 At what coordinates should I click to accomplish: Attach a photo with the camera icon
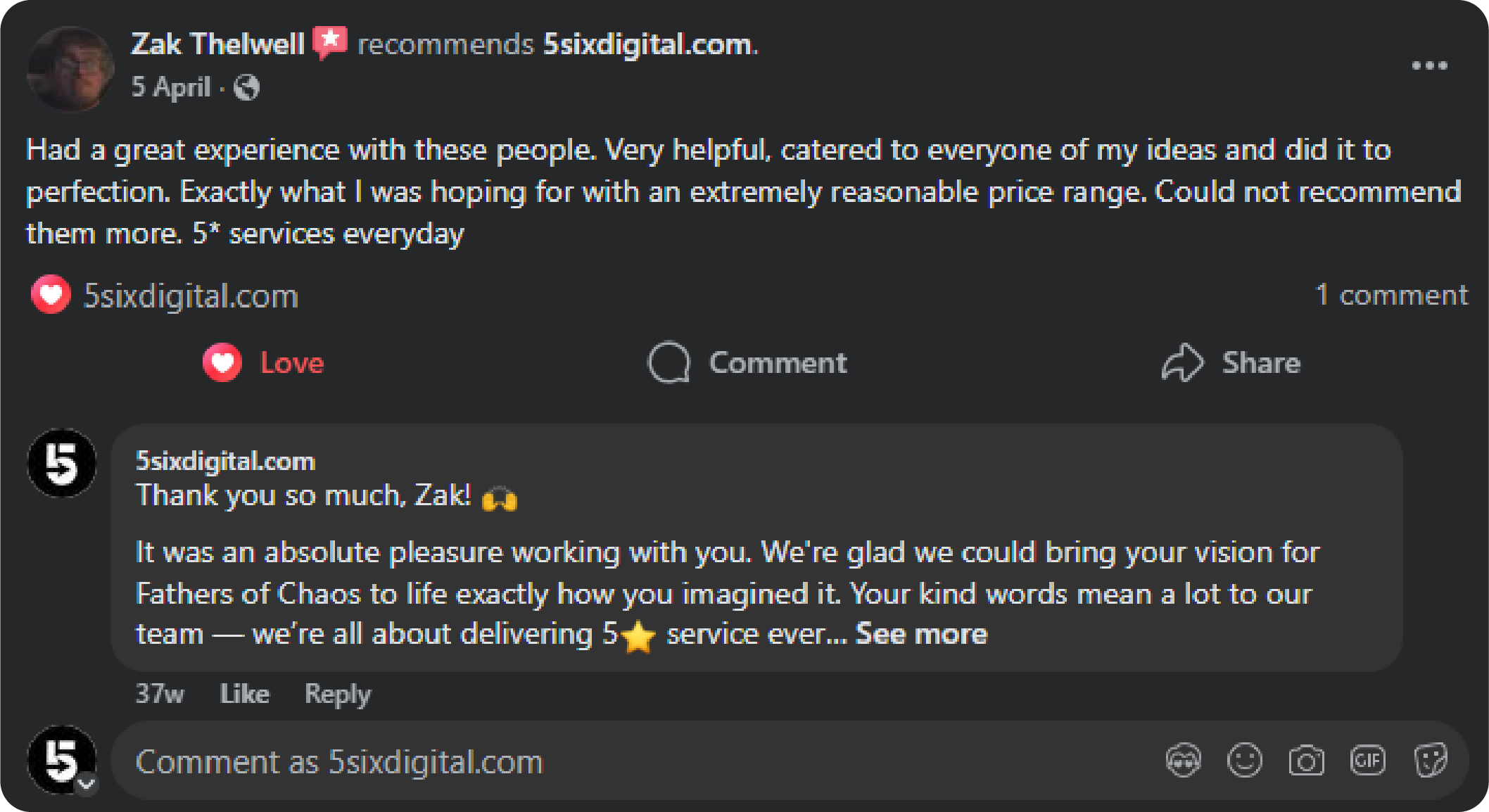pos(1305,760)
